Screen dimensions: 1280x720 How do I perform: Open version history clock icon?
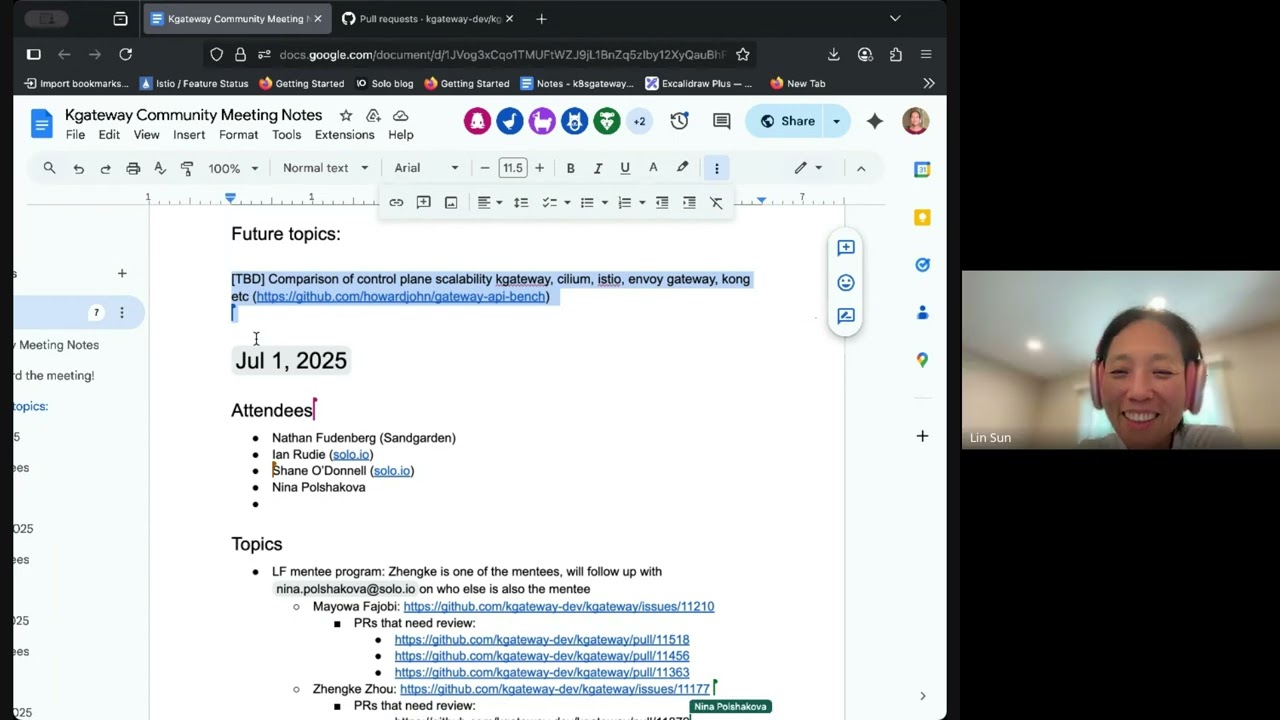click(x=679, y=121)
